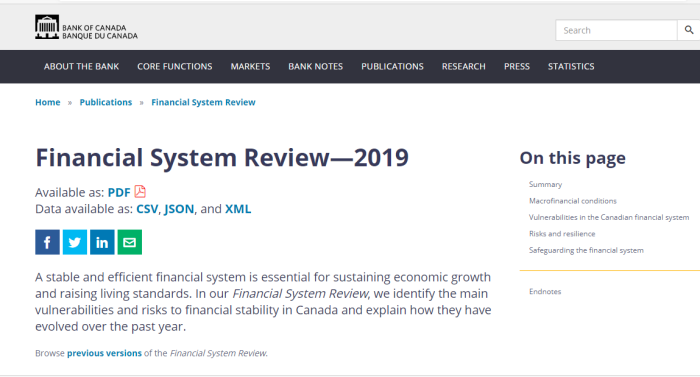
Task: Jump to Summary section
Action: tap(546, 184)
